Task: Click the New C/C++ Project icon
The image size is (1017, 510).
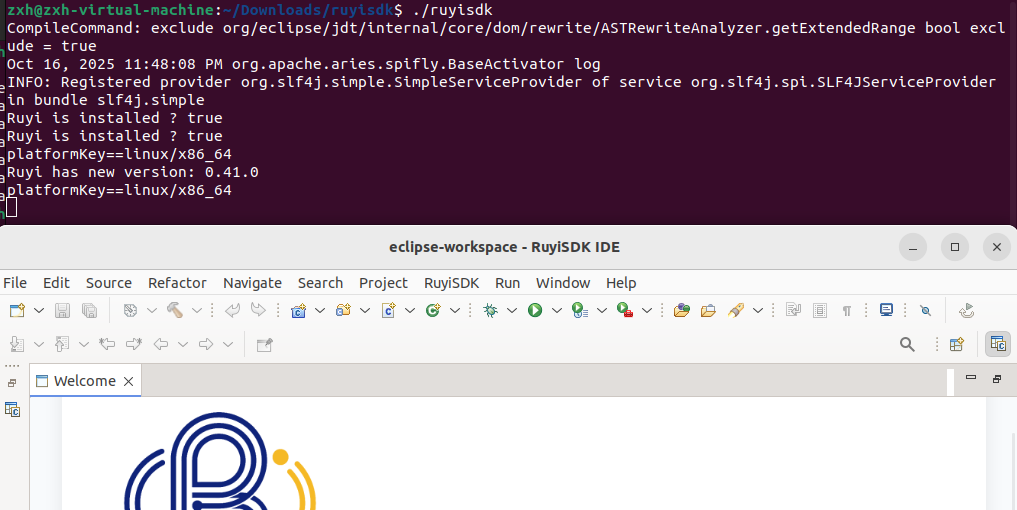Action: pyautogui.click(x=298, y=311)
